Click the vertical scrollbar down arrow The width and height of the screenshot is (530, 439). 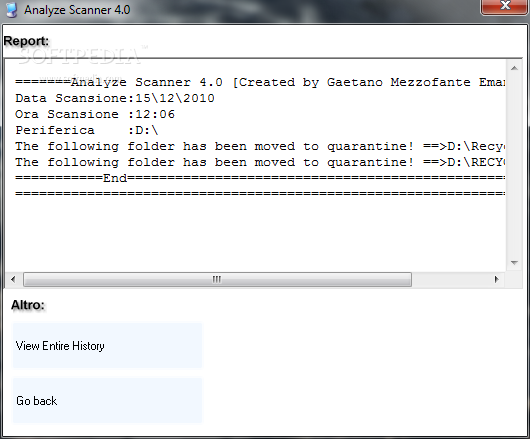pos(514,263)
